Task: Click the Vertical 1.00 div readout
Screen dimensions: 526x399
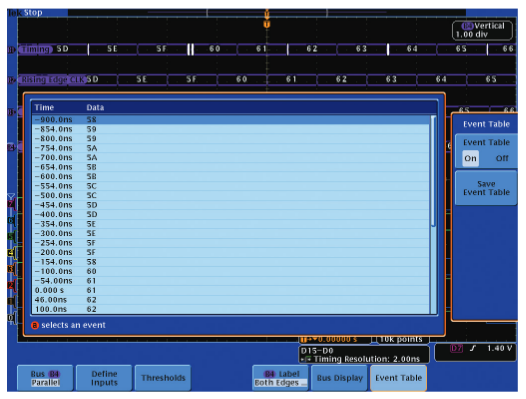Action: tap(482, 30)
